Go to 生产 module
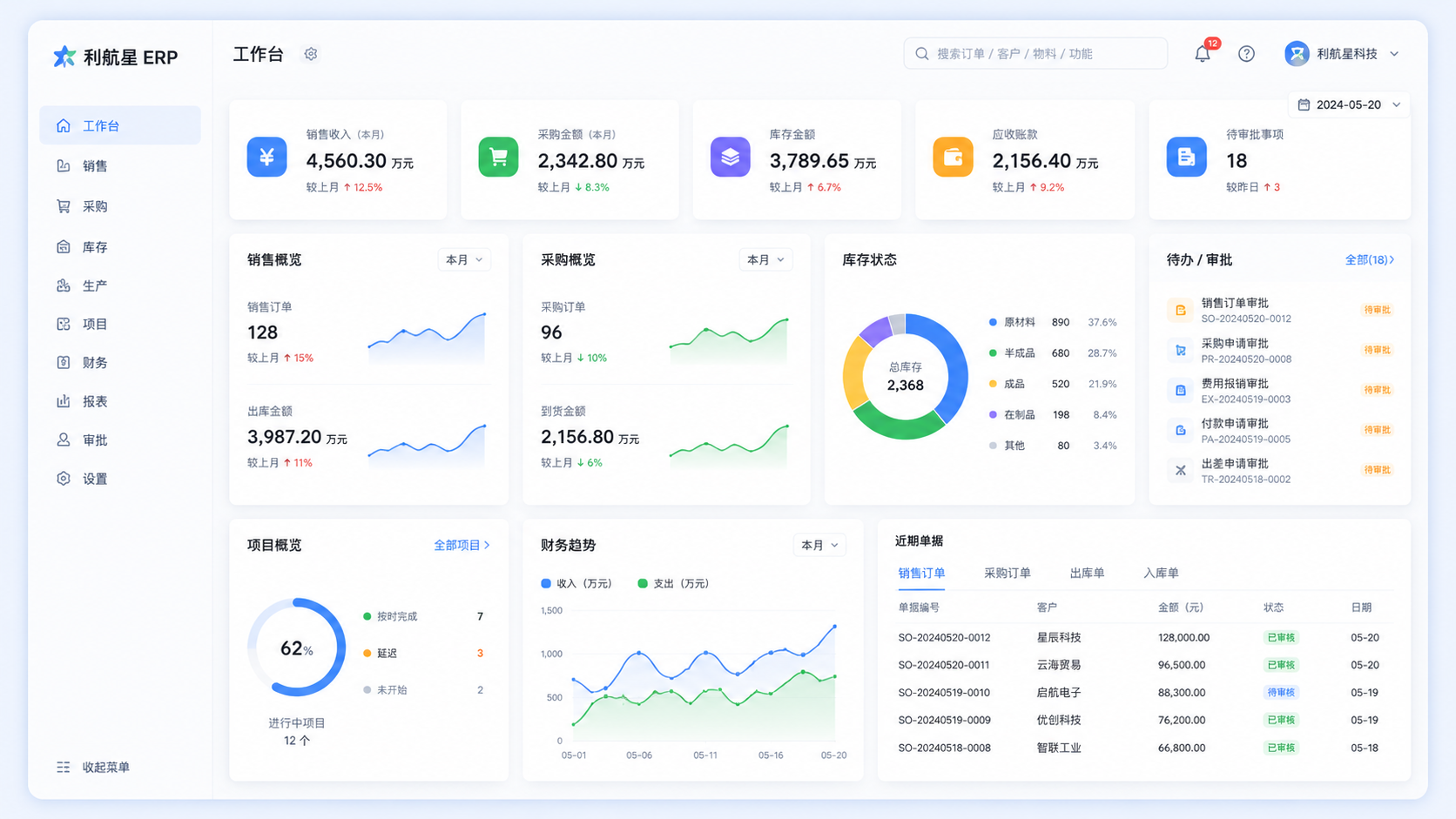This screenshot has width=1456, height=819. [120, 285]
